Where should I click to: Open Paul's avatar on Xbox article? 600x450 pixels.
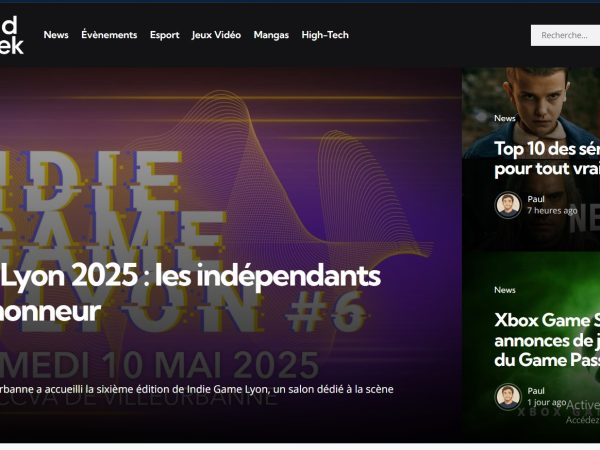(x=508, y=396)
